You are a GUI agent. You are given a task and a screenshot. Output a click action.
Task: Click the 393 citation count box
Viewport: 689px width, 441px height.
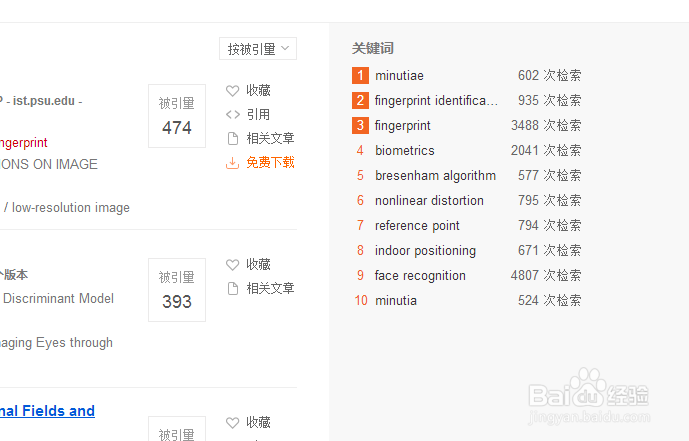(177, 290)
